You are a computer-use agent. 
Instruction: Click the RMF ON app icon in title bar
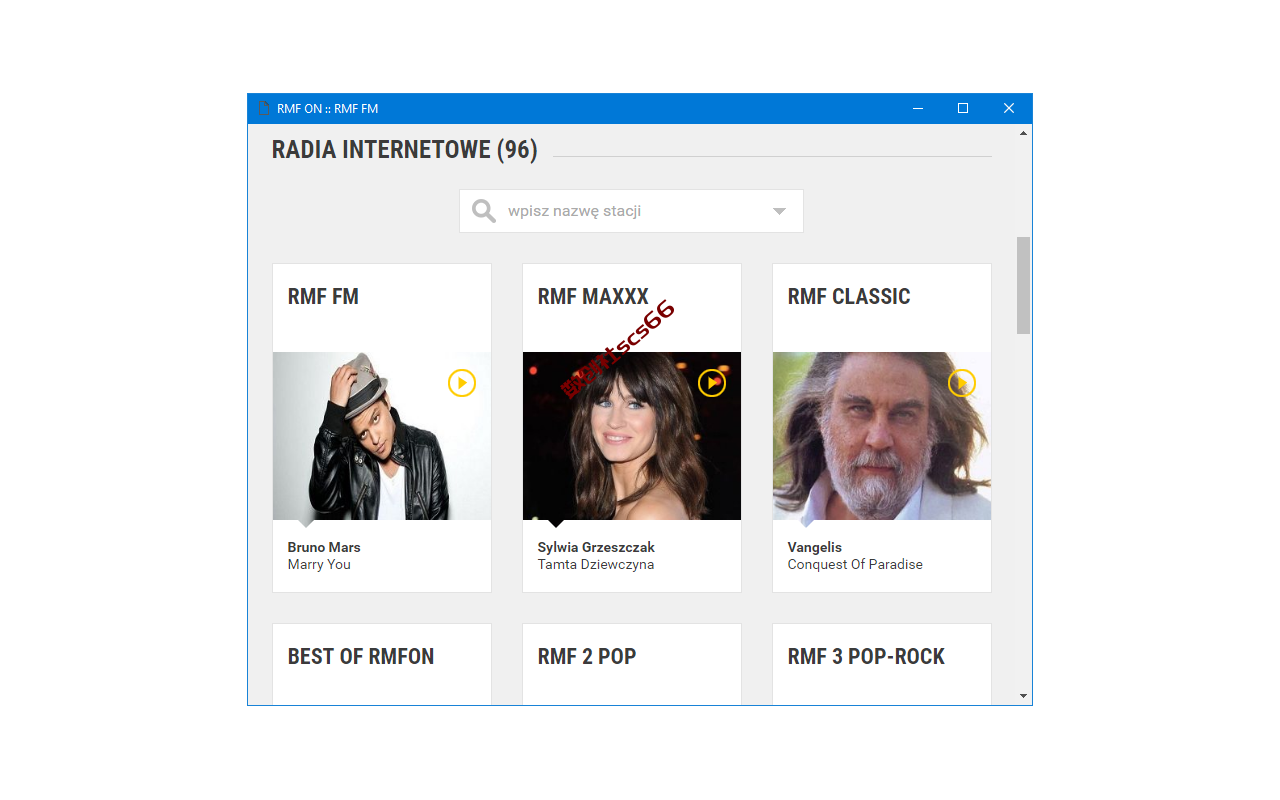(x=264, y=108)
